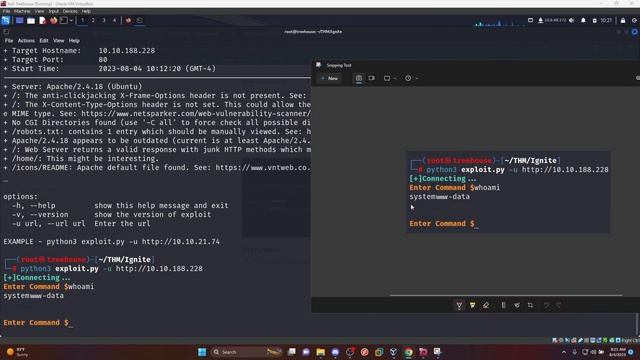The width and height of the screenshot is (640, 360).
Task: Switch to workspace 2 in Kali panel
Action: 93,20
